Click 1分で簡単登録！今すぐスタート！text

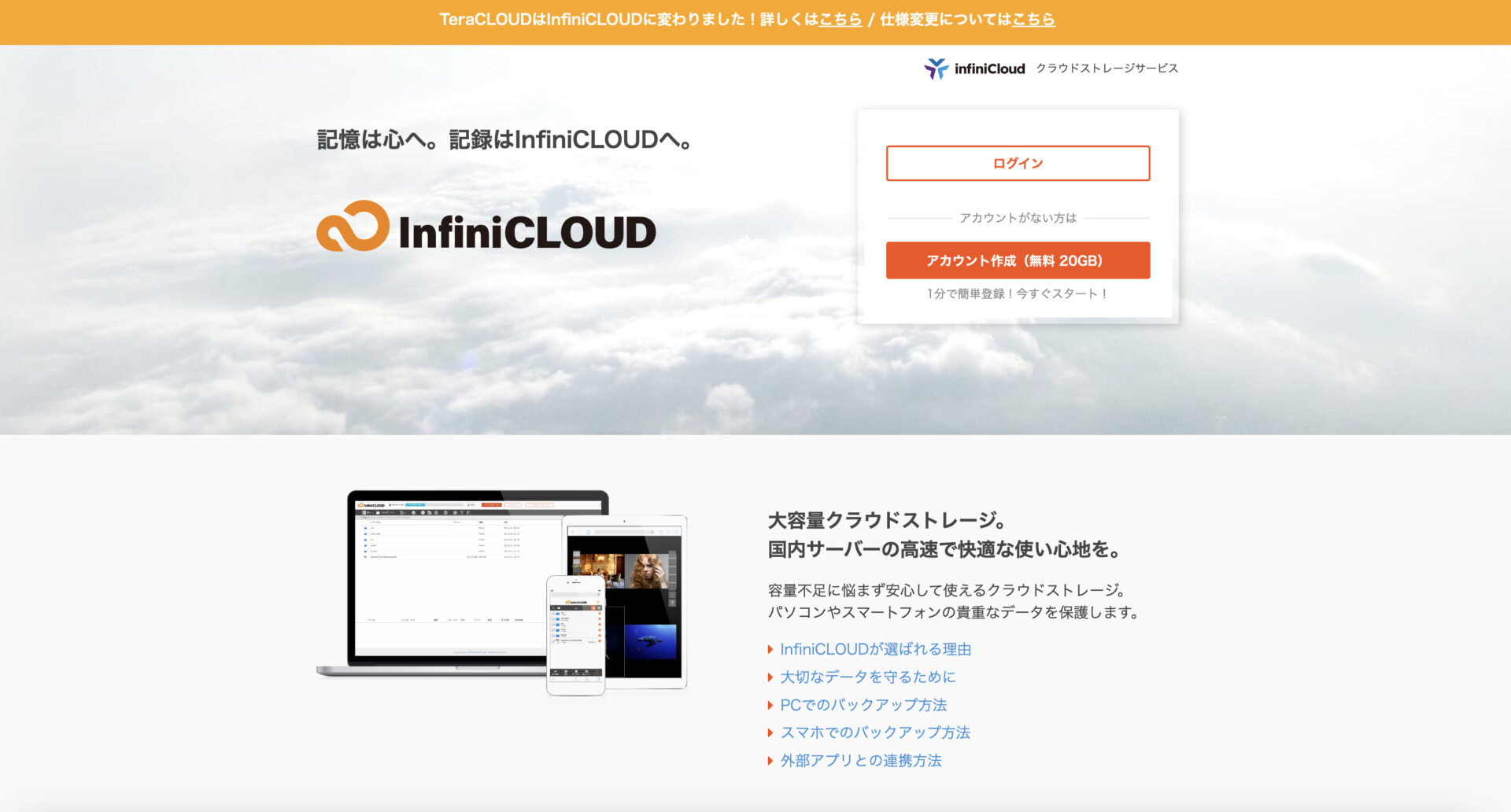pos(1018,293)
